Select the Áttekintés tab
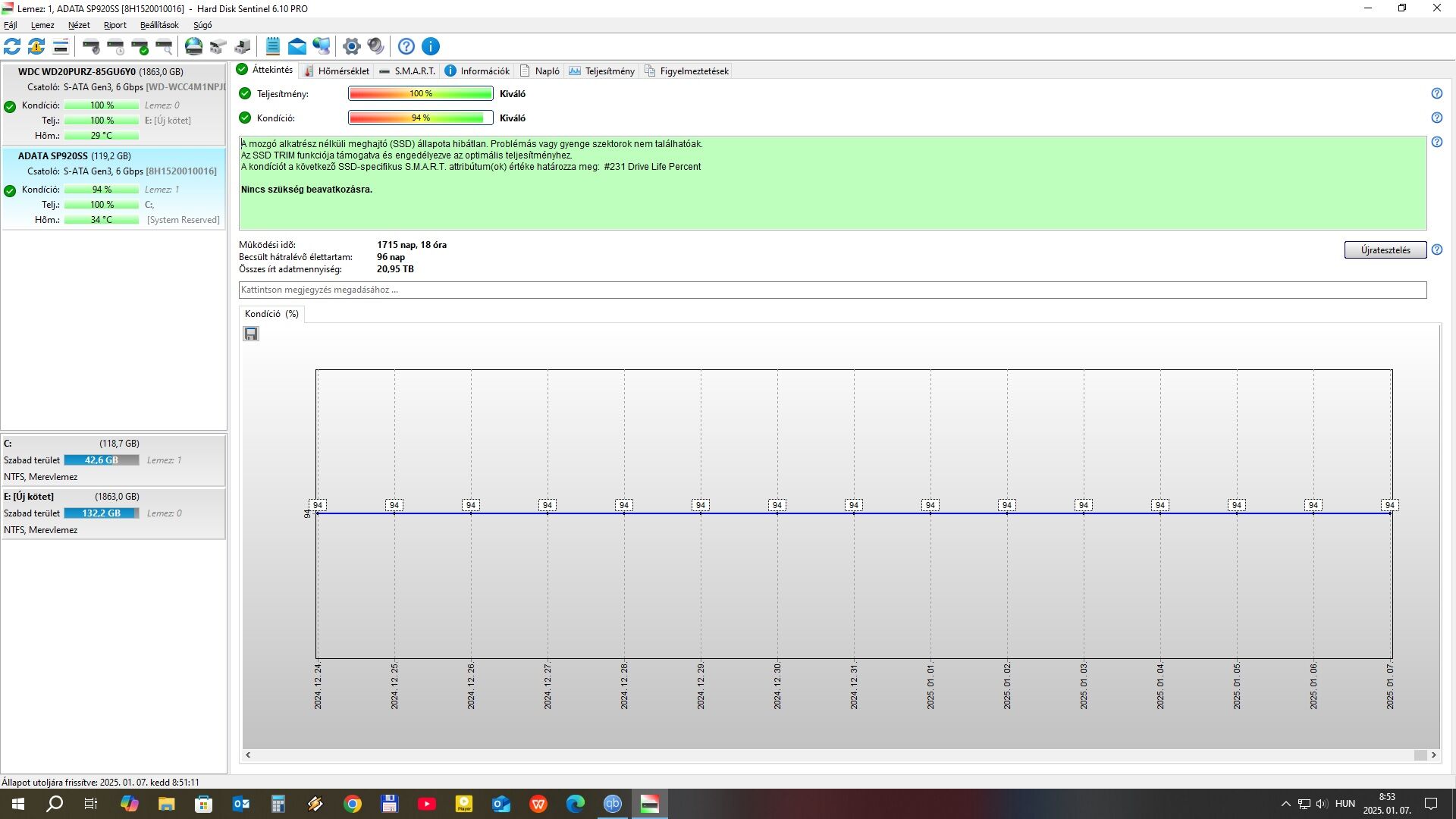This screenshot has height=819, width=1456. (265, 70)
